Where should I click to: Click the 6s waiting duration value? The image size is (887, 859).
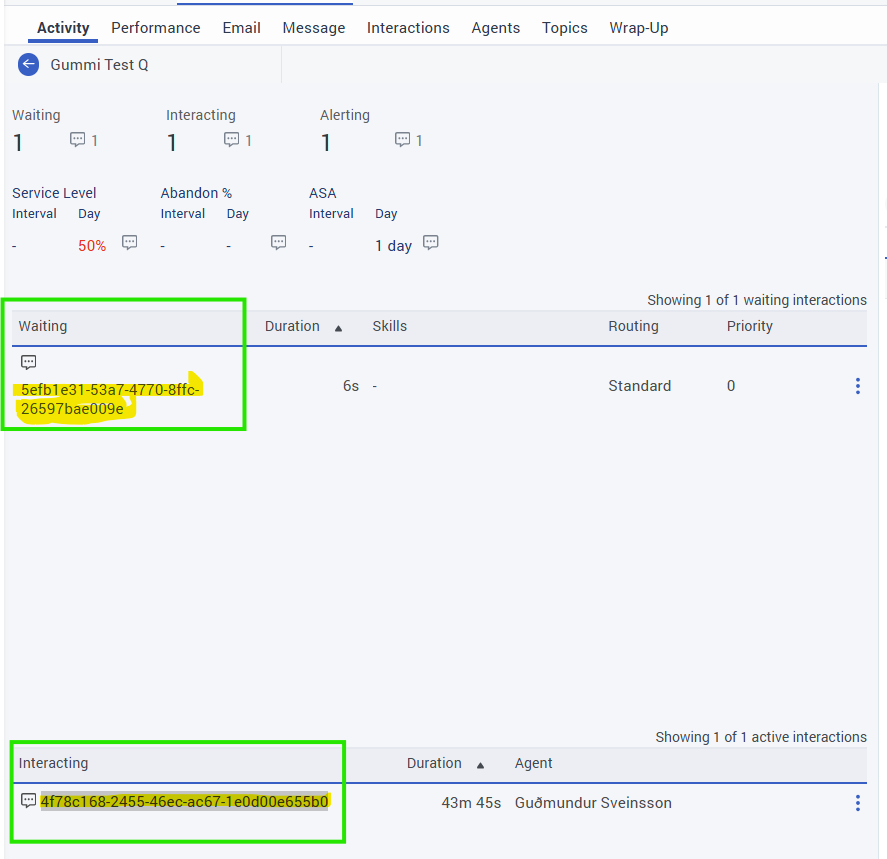tap(351, 386)
